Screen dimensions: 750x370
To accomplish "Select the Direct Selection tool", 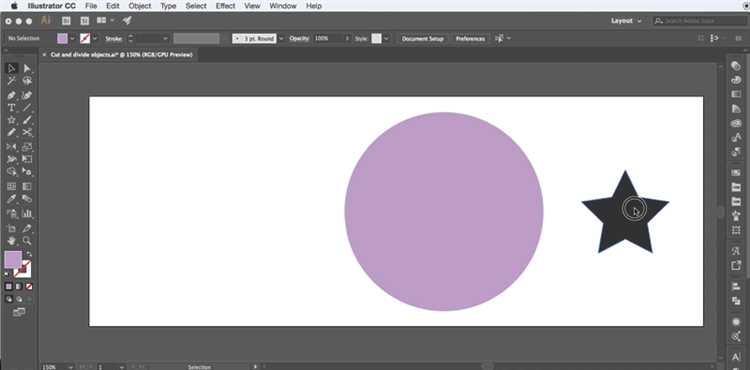I will click(27, 69).
